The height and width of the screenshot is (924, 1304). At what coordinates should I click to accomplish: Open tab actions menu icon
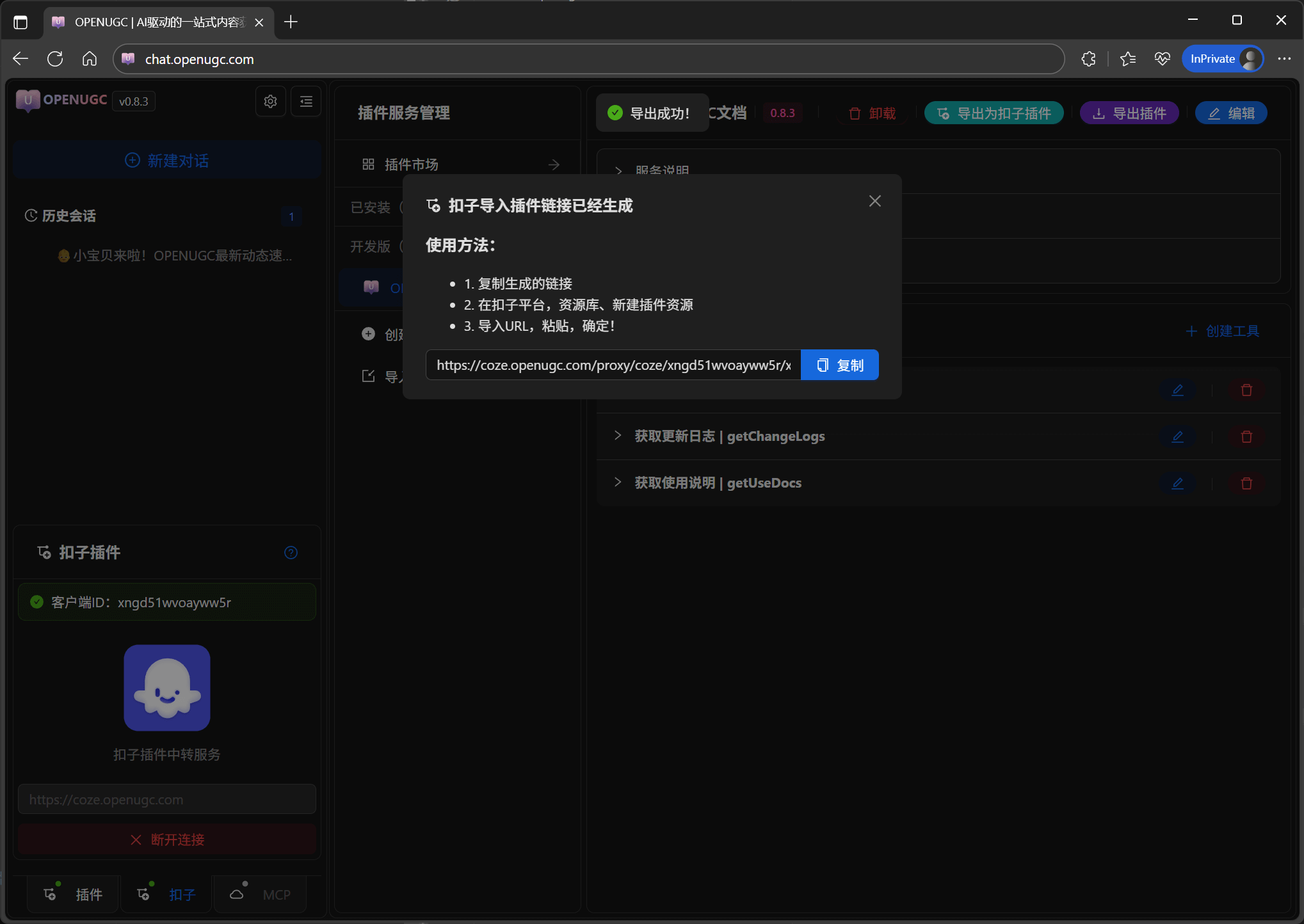[x=20, y=22]
